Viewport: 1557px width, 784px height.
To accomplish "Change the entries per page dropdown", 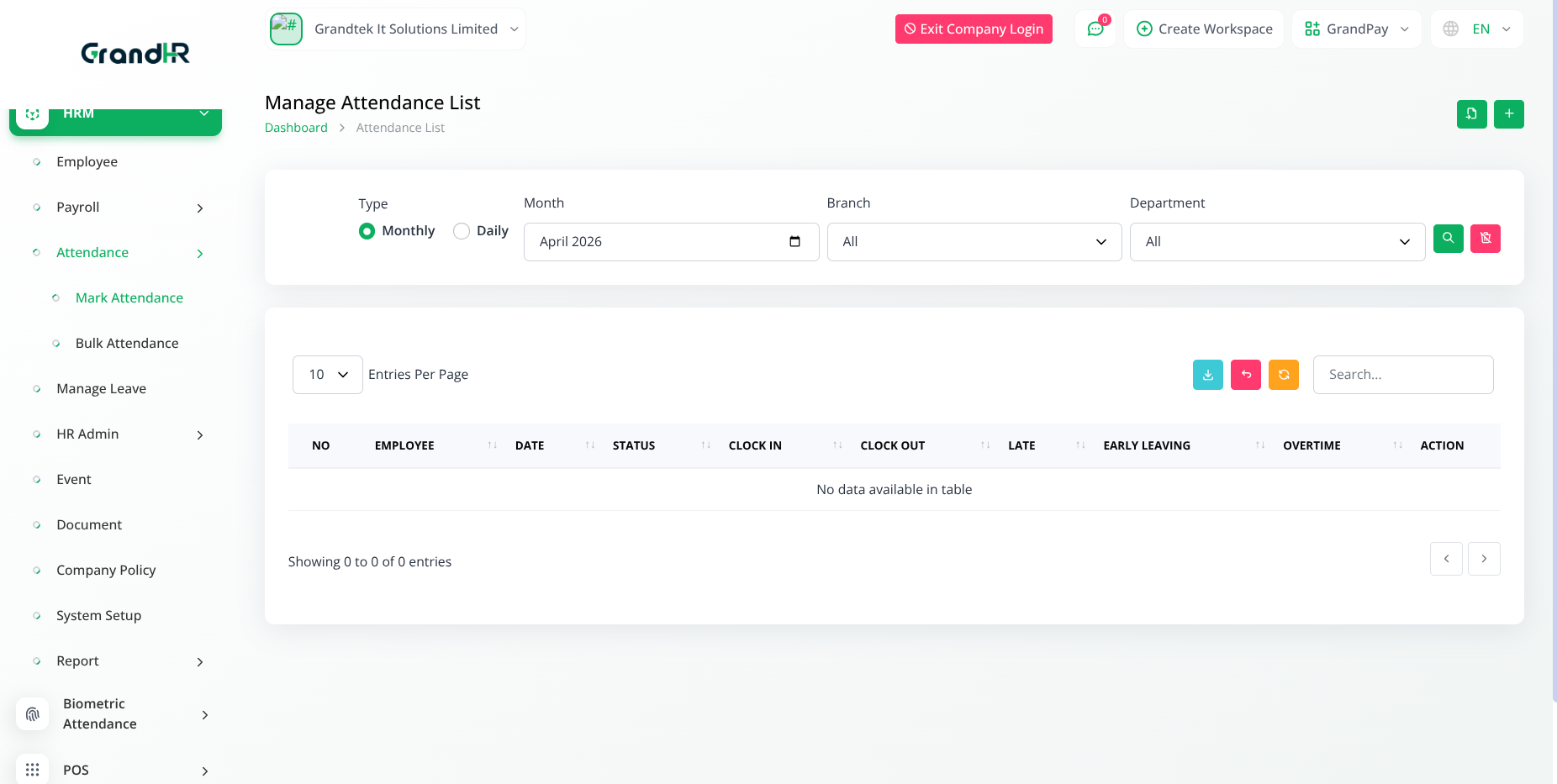I will coord(328,375).
